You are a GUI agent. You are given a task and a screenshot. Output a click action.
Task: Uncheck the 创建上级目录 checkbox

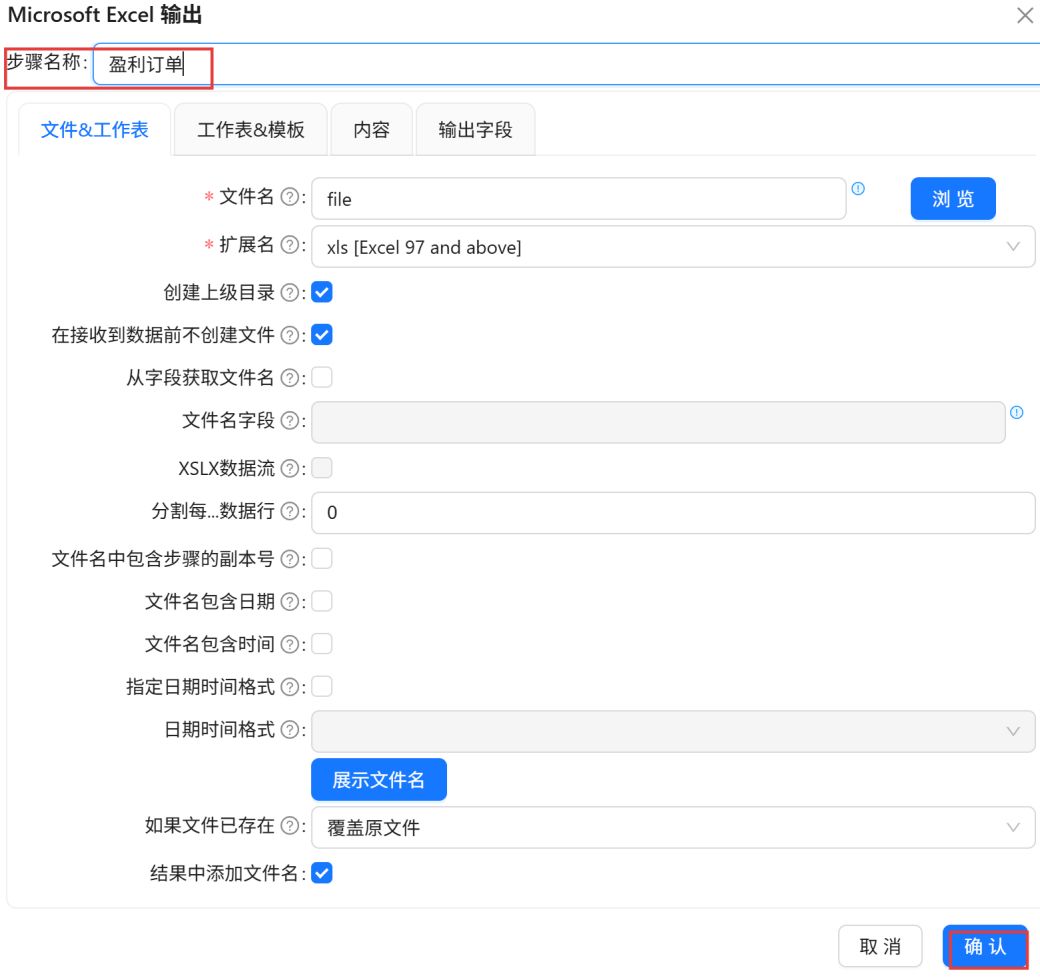point(322,292)
